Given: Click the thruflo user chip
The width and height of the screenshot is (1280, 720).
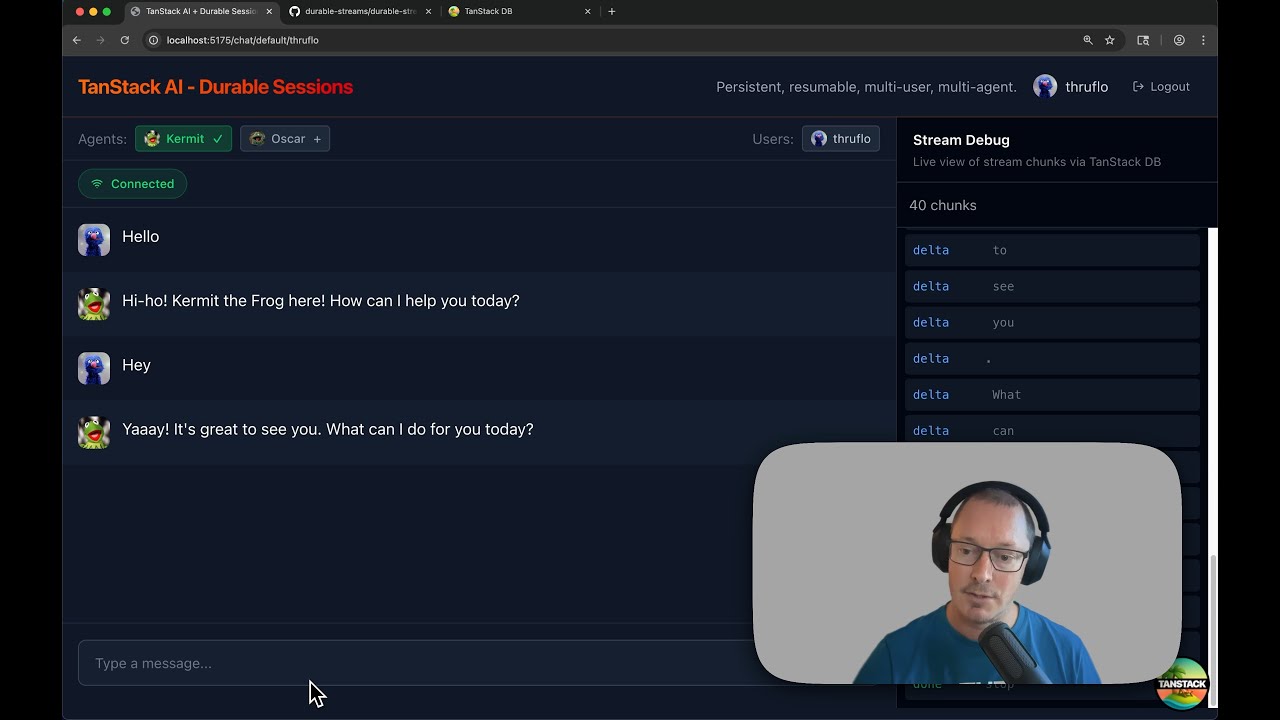Looking at the screenshot, I should click(841, 139).
